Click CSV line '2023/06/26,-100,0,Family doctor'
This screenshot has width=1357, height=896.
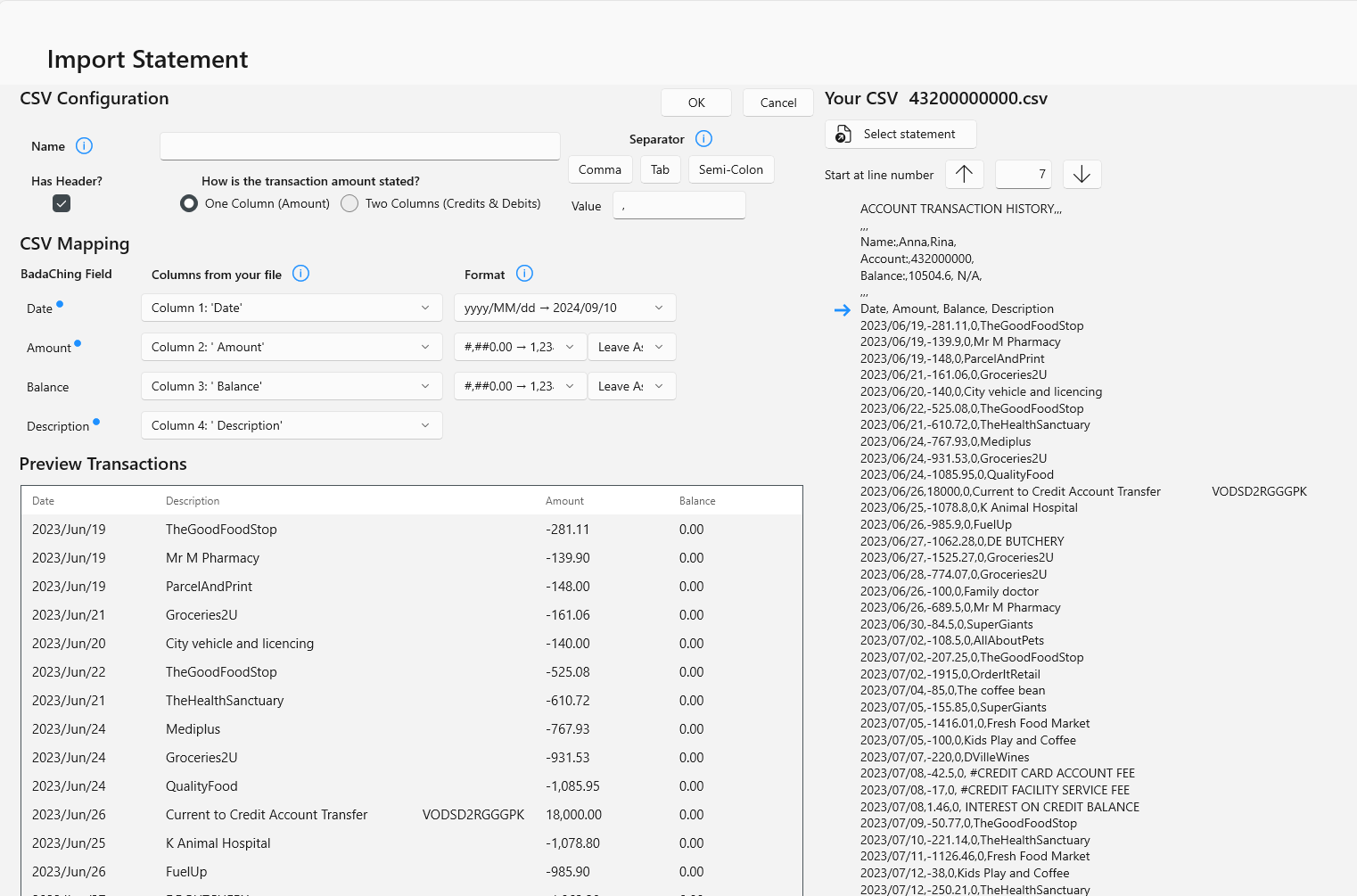point(950,591)
